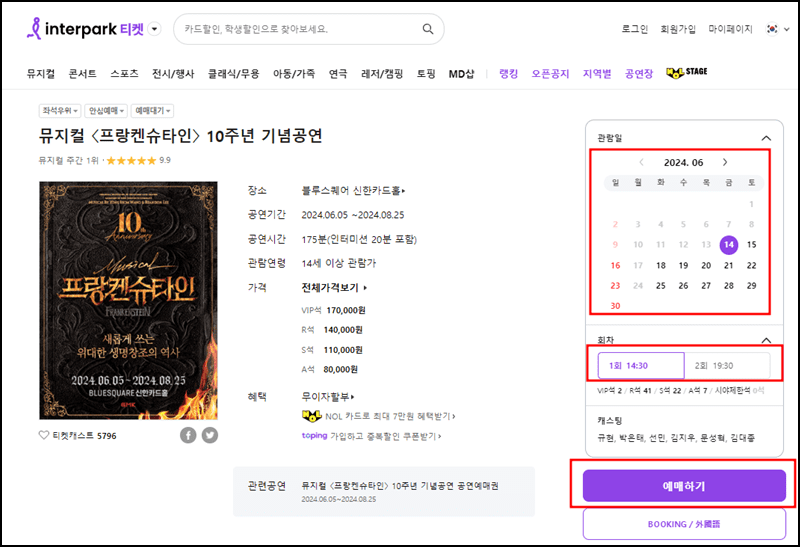Viewport: 800px width, 547px height.
Task: Select June 27 on the calendar
Action: 706,286
